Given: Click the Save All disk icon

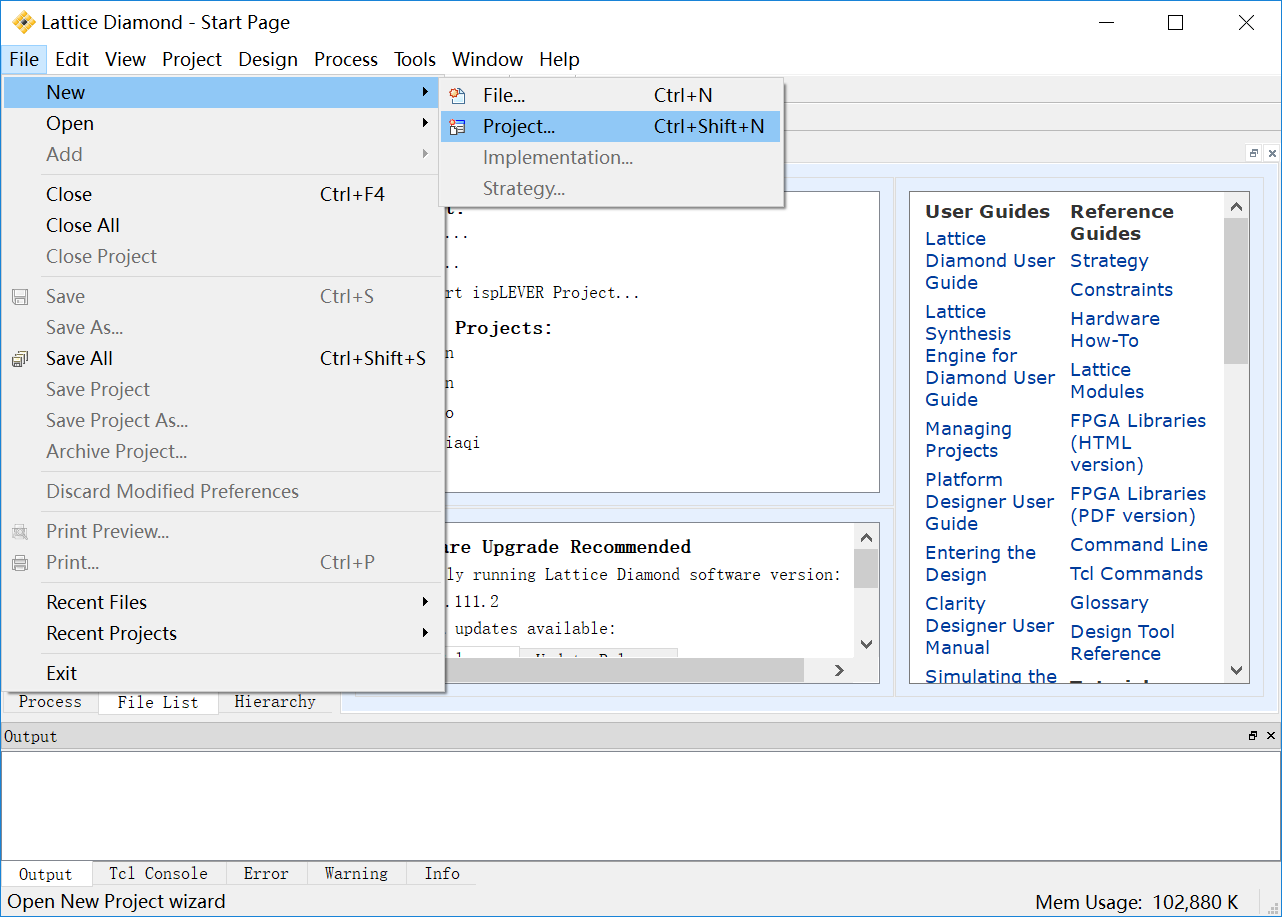Looking at the screenshot, I should 20,358.
